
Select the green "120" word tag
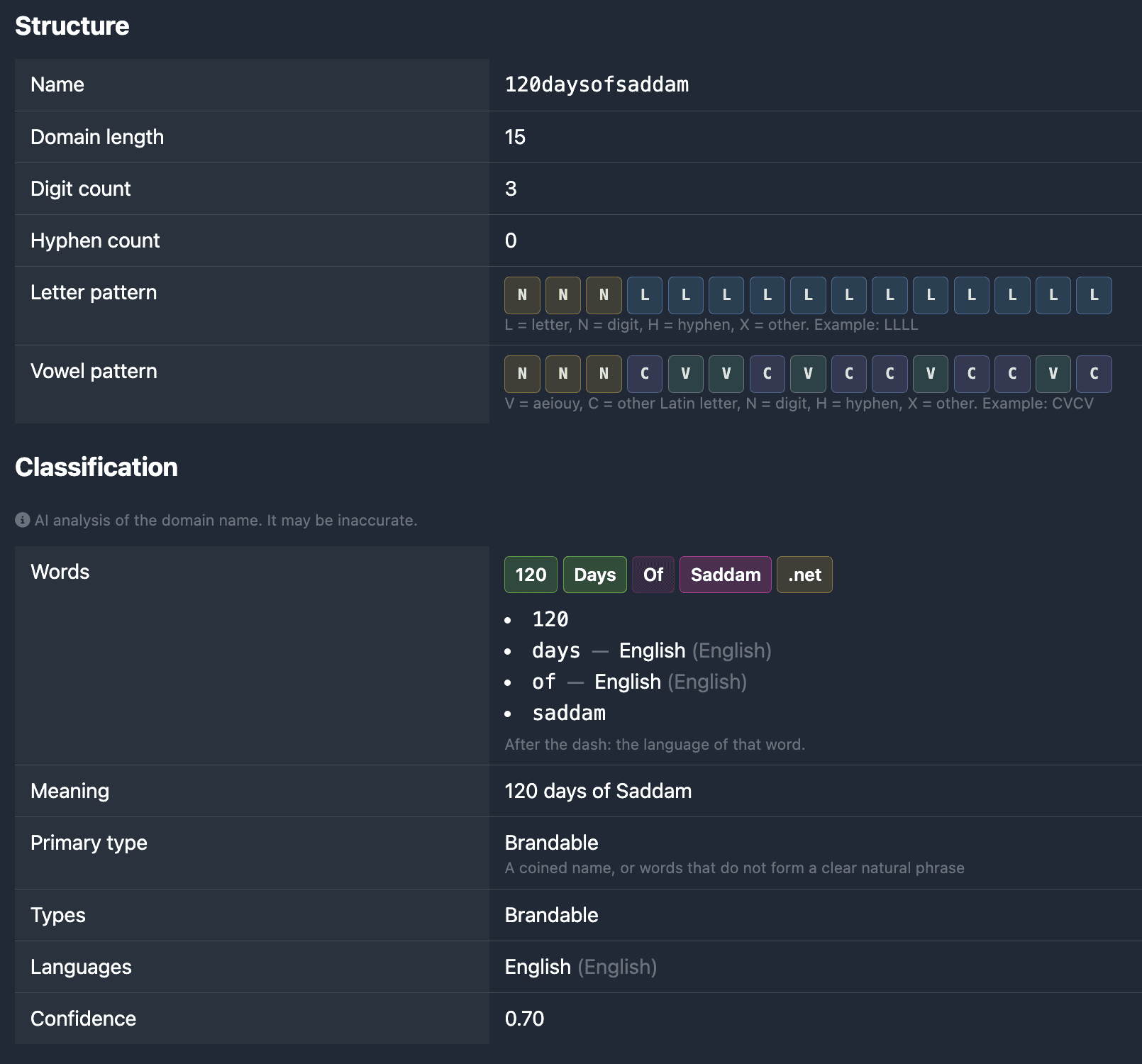[x=531, y=575]
